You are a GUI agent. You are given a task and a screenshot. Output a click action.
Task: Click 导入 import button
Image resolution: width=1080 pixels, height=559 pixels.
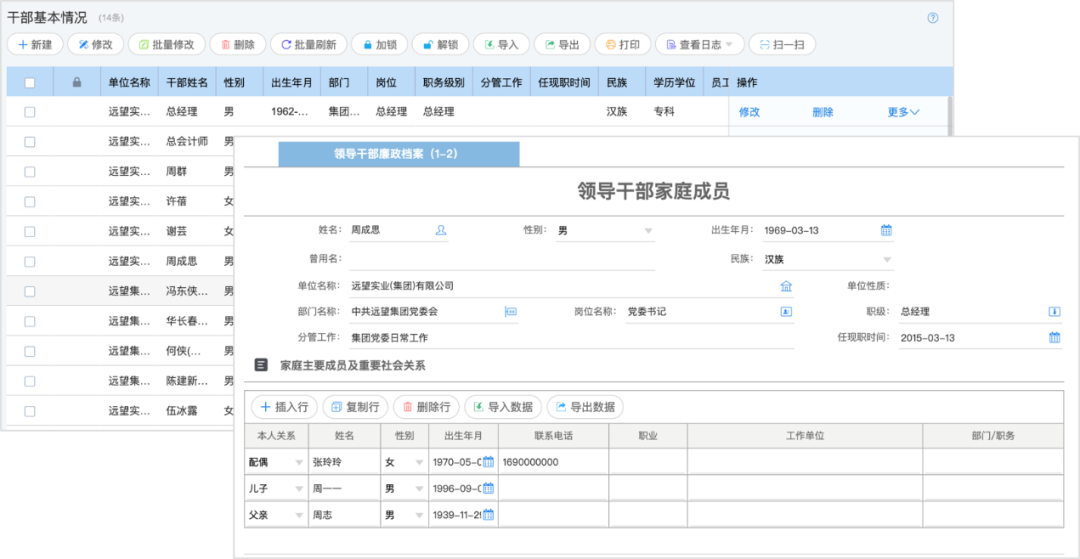tap(501, 44)
